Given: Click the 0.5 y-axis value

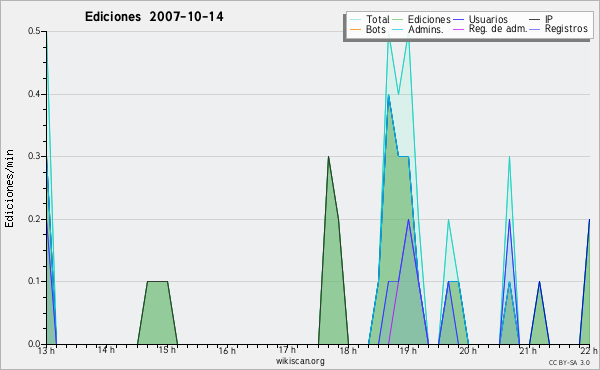Looking at the screenshot, I should pos(34,31).
